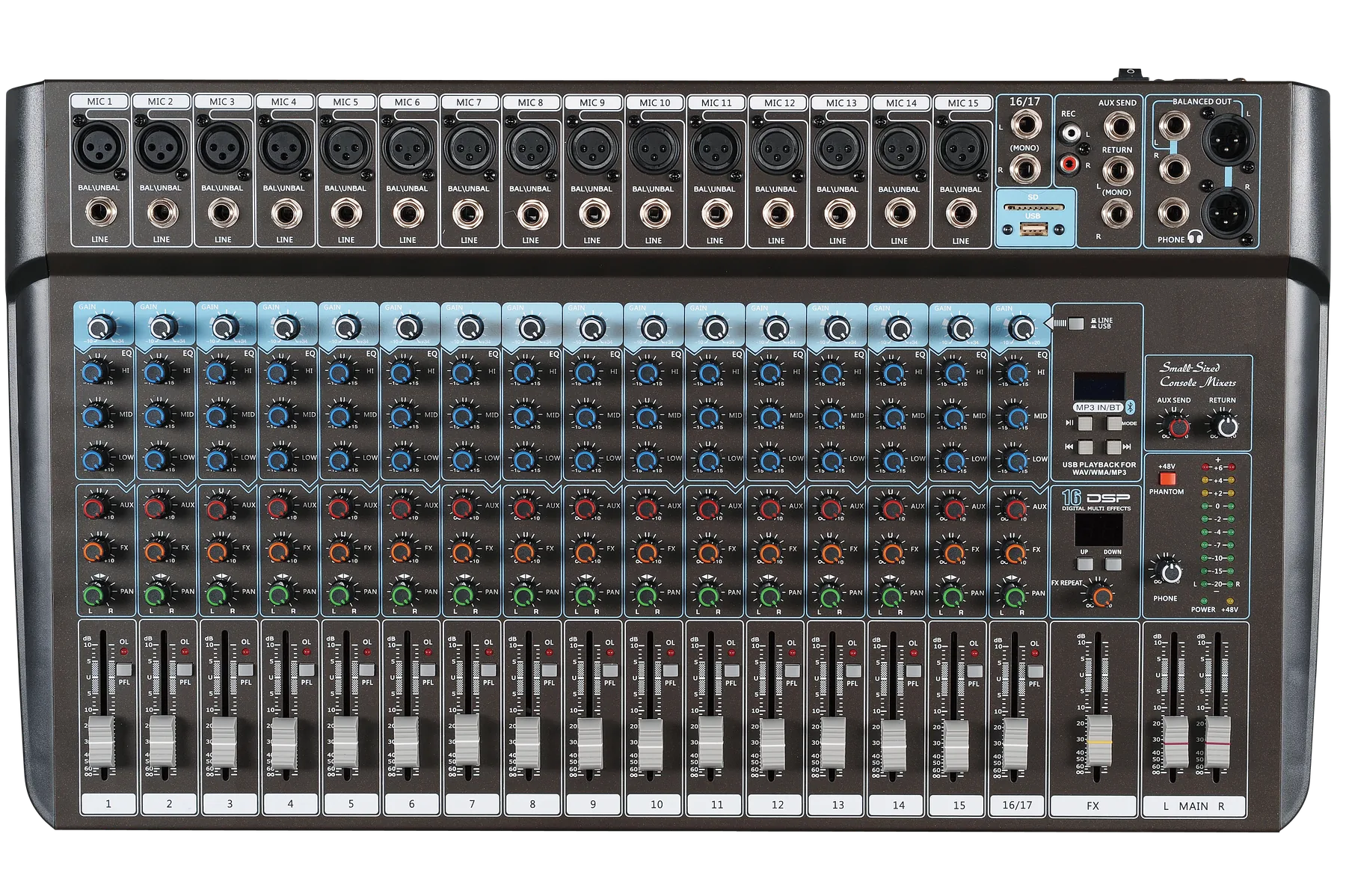1346x896 pixels.
Task: Click the red REC R RCA jack
Action: (x=1071, y=163)
